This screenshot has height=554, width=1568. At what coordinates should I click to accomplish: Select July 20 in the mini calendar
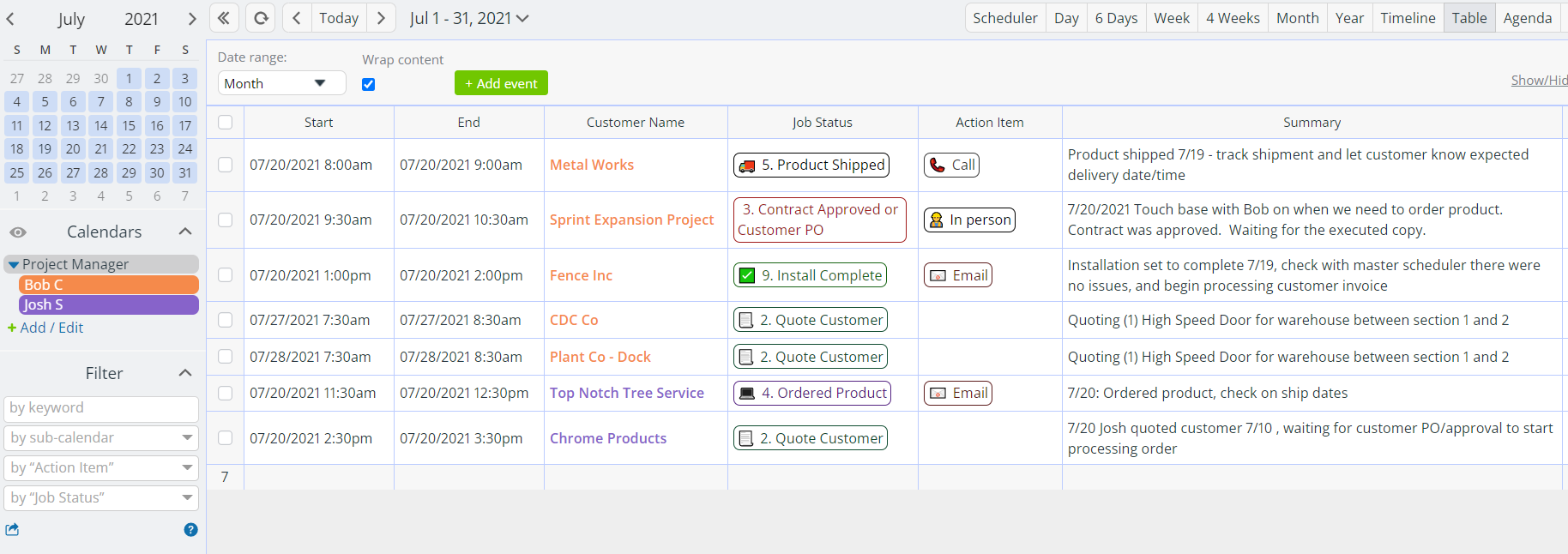(73, 149)
